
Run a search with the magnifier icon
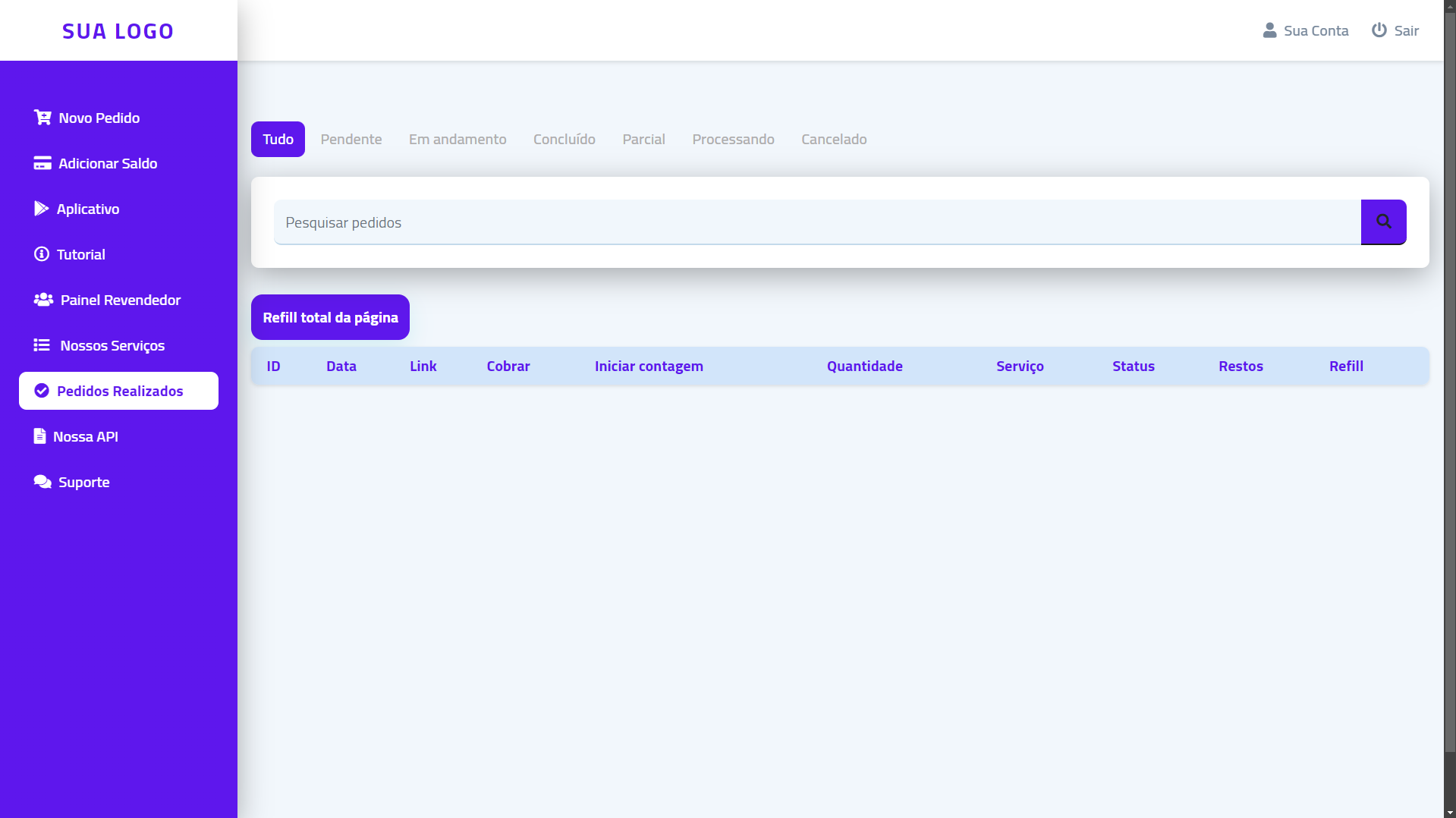click(x=1383, y=222)
